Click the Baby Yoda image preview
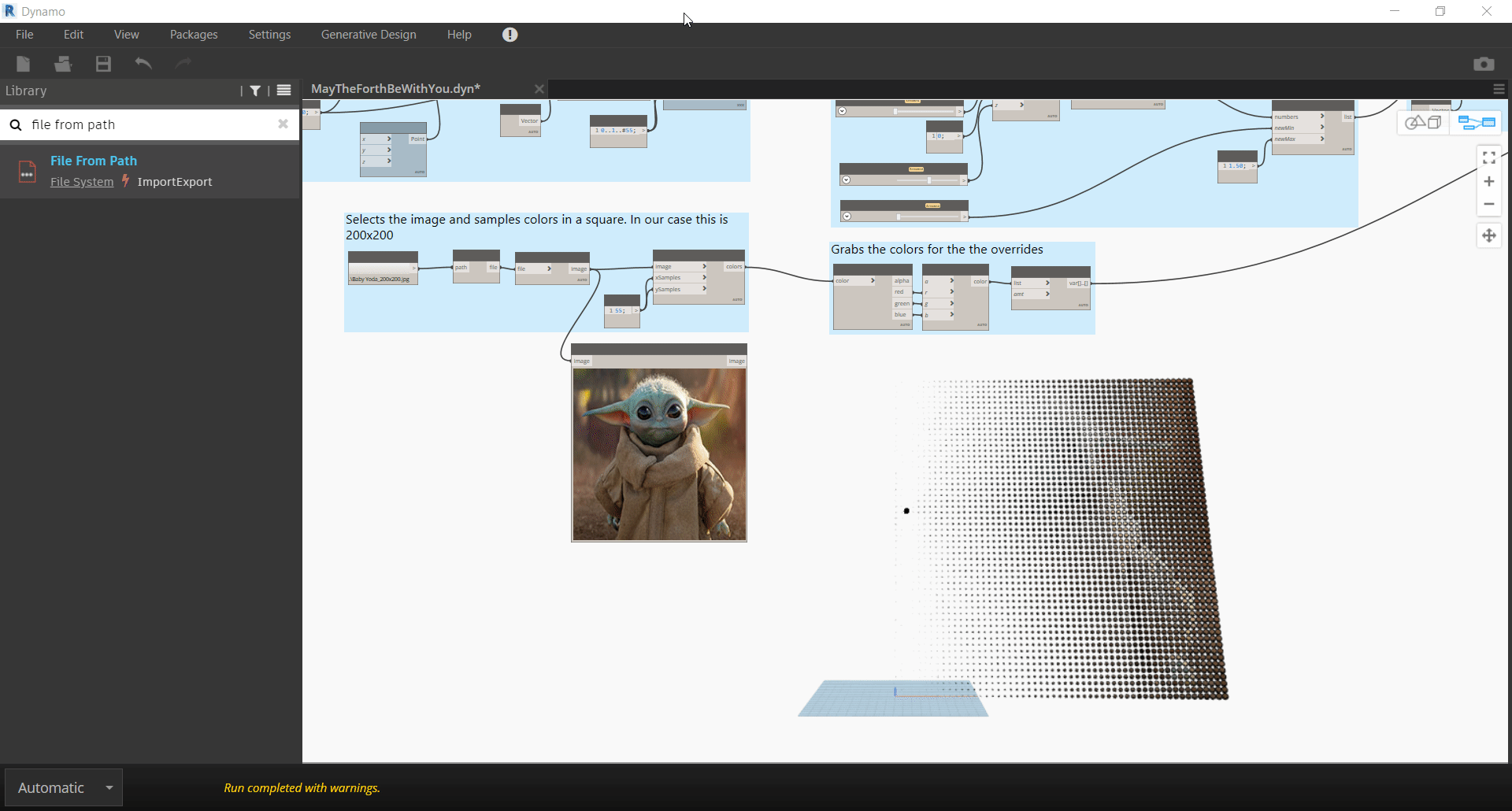The image size is (1512, 811). [x=659, y=454]
